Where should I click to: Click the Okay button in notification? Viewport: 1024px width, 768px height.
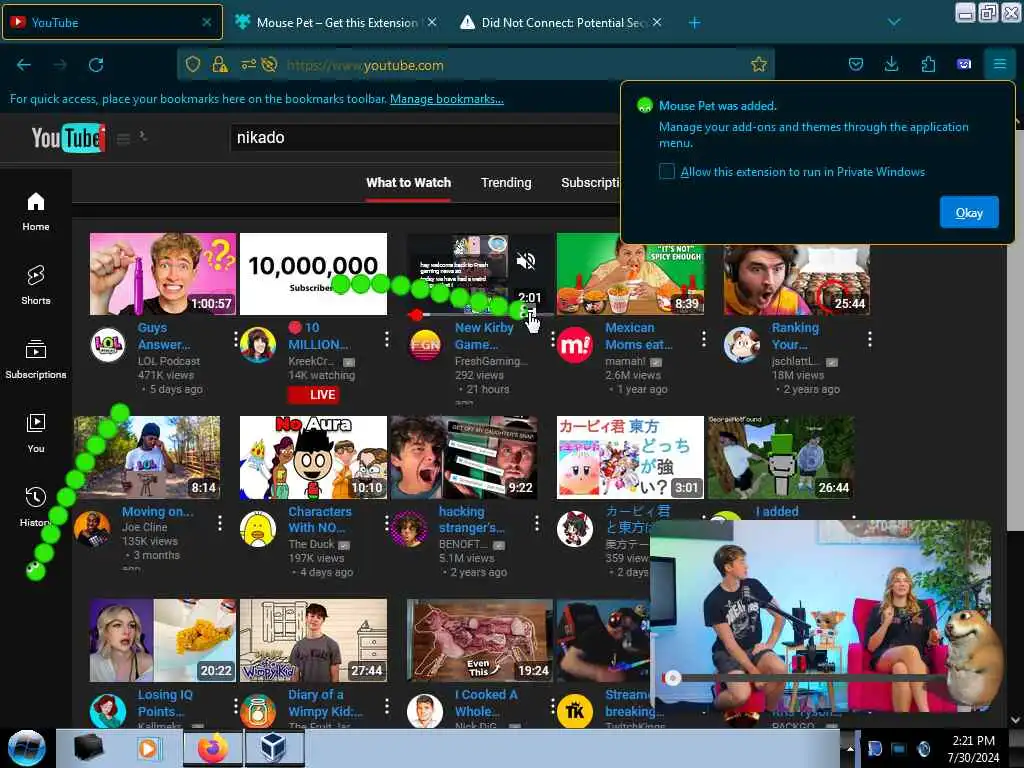[x=968, y=213]
